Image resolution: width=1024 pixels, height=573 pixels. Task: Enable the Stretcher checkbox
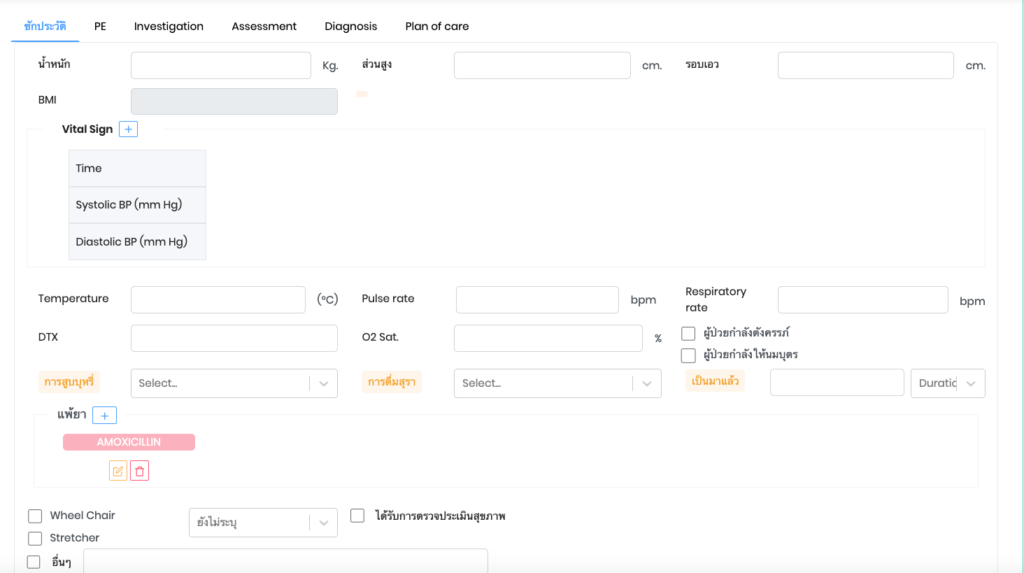pyautogui.click(x=35, y=539)
